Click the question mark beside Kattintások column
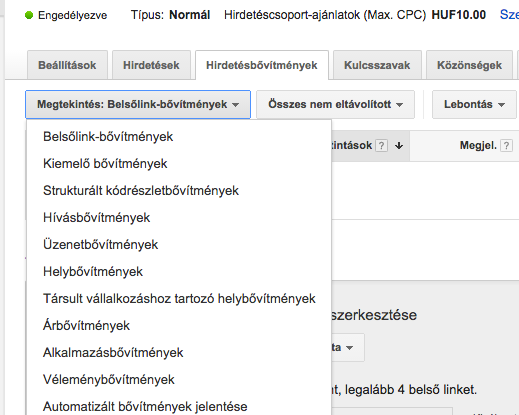The height and width of the screenshot is (415, 519). [381, 146]
